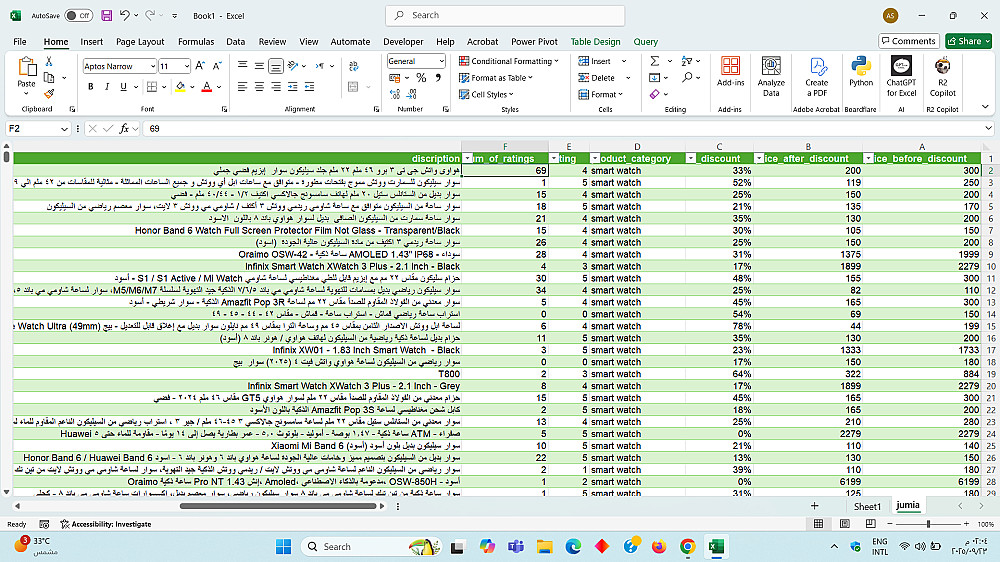The height and width of the screenshot is (562, 1000).
Task: Click the Format Painter brush icon
Action: (x=49, y=93)
